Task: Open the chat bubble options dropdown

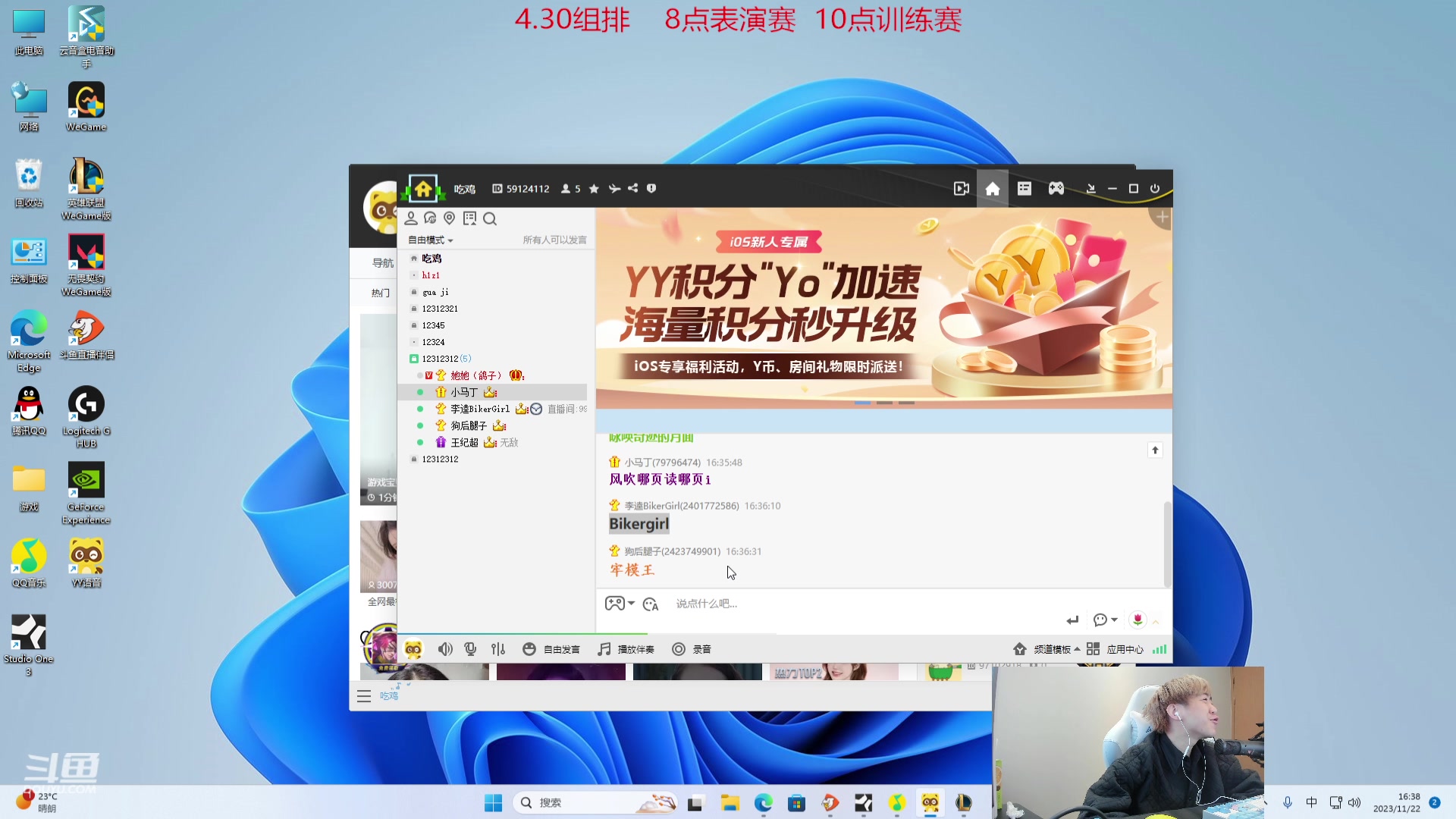Action: click(x=1105, y=620)
